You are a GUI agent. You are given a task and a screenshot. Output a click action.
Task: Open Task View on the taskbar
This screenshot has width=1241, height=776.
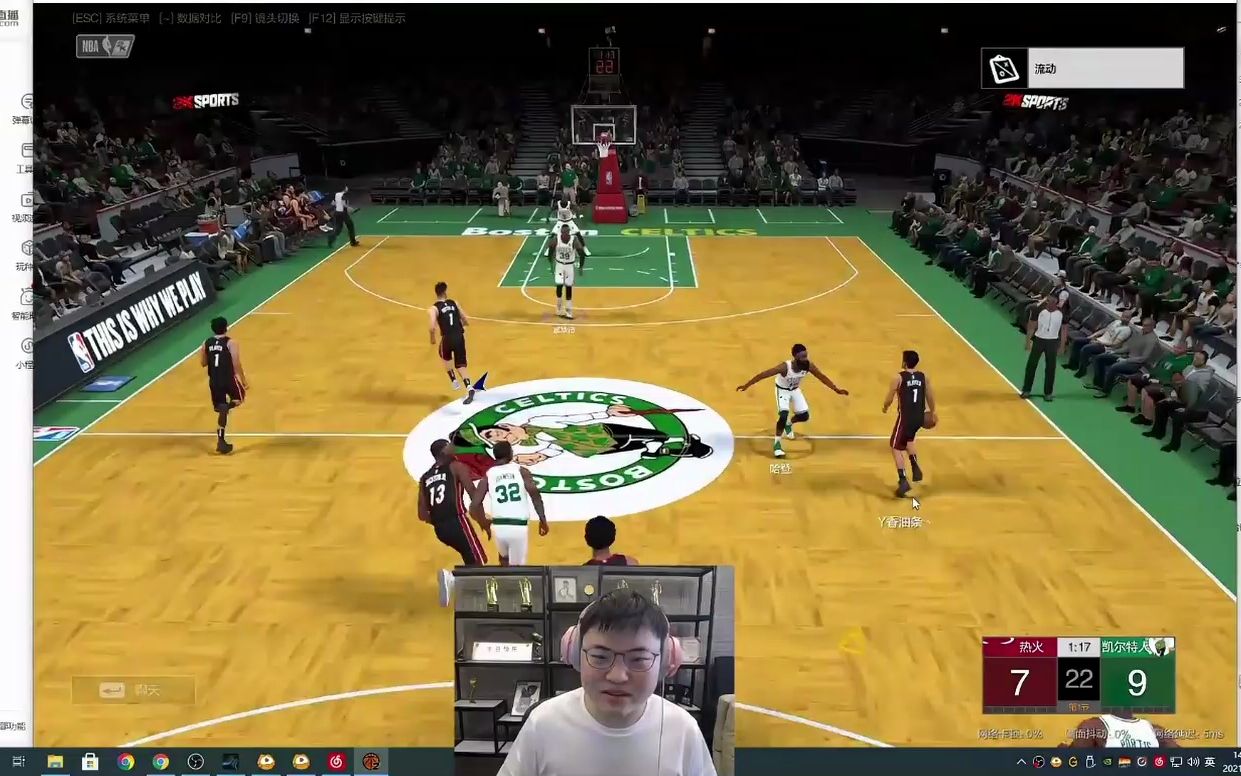tap(18, 762)
